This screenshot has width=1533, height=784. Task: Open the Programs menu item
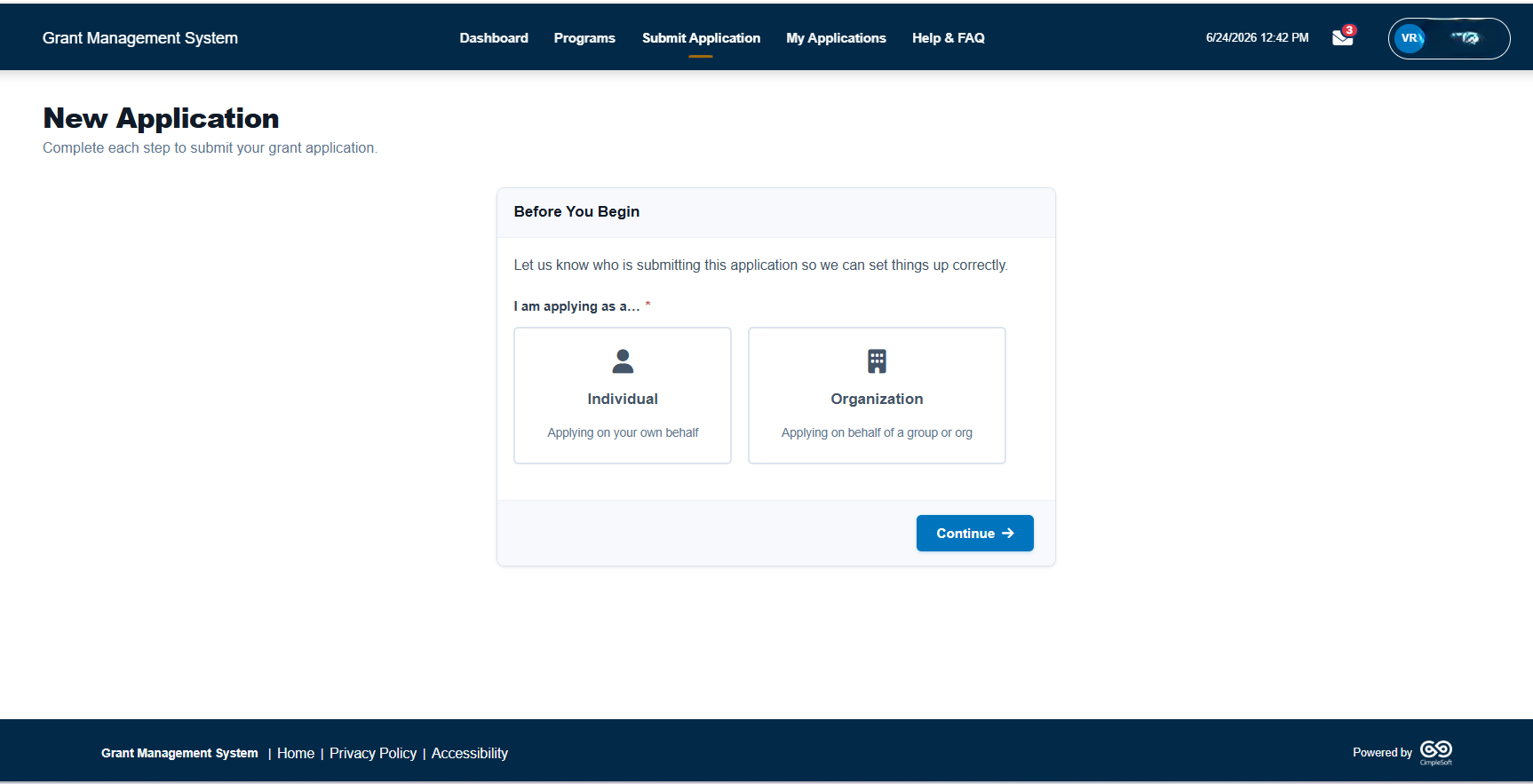pyautogui.click(x=584, y=38)
